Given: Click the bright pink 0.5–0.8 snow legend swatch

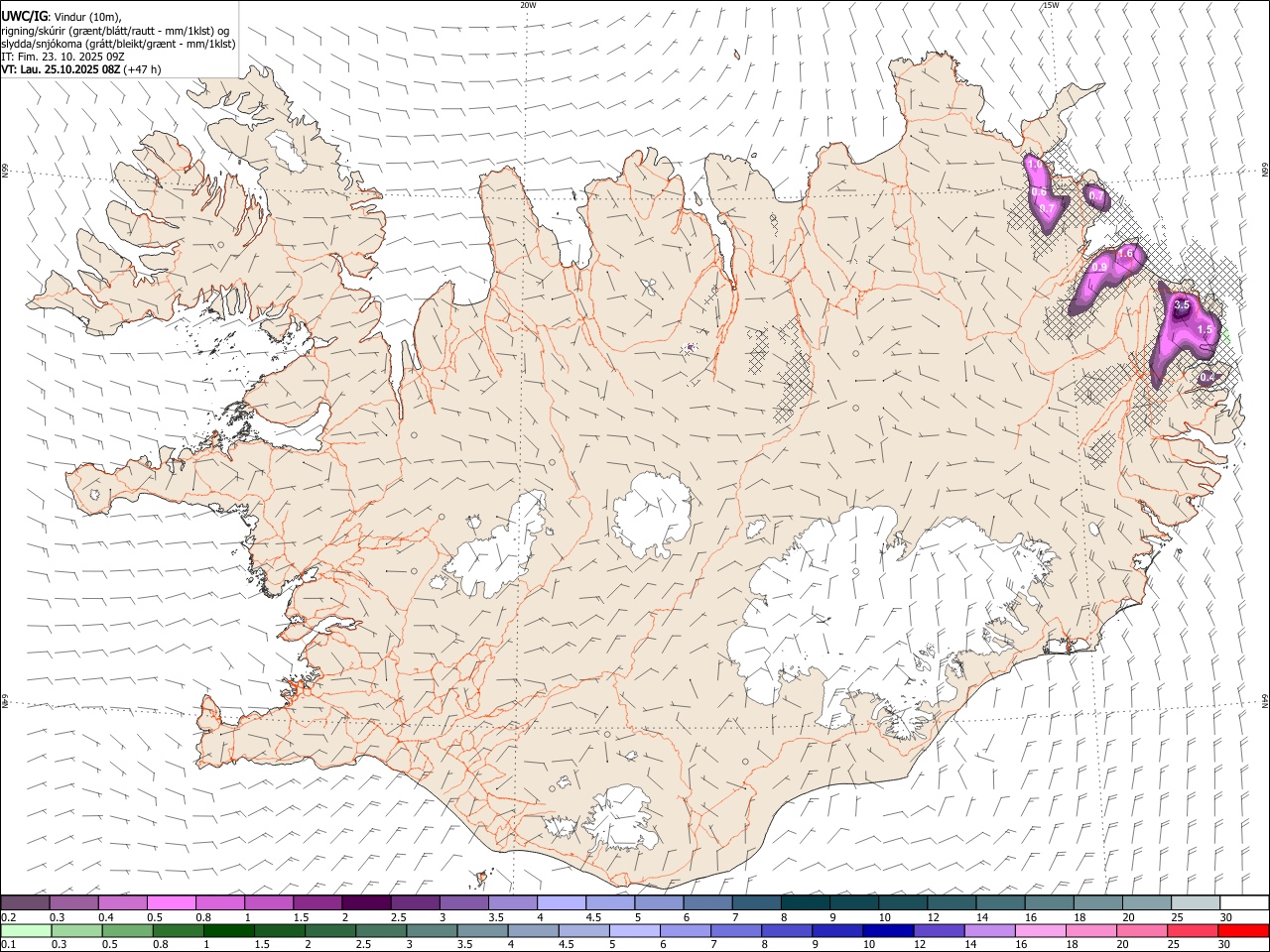Looking at the screenshot, I should (x=172, y=903).
